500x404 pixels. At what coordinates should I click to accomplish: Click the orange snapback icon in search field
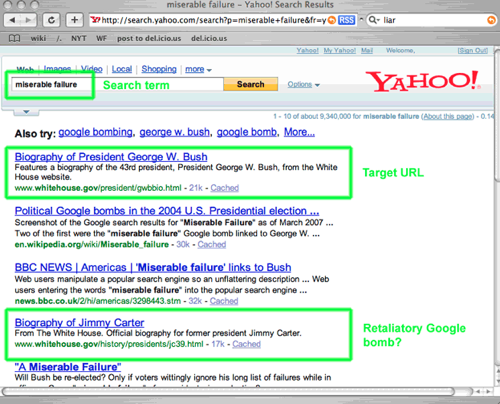491,20
